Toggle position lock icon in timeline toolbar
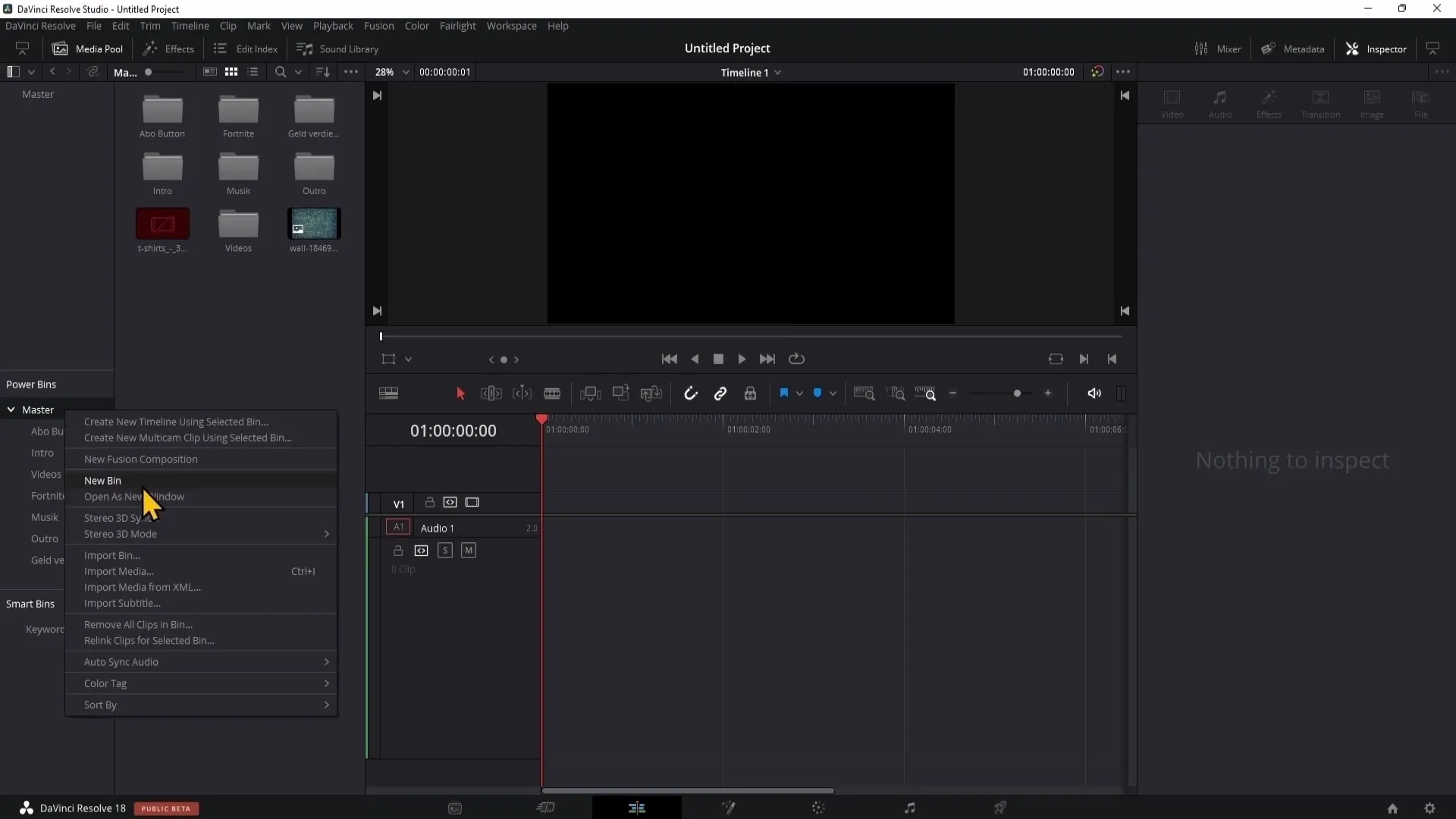The image size is (1456, 819). [750, 394]
